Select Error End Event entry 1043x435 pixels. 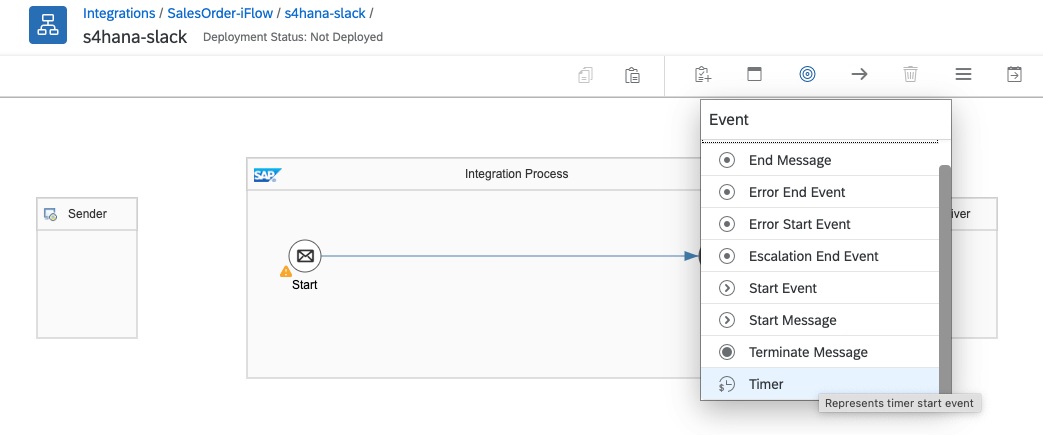point(820,192)
